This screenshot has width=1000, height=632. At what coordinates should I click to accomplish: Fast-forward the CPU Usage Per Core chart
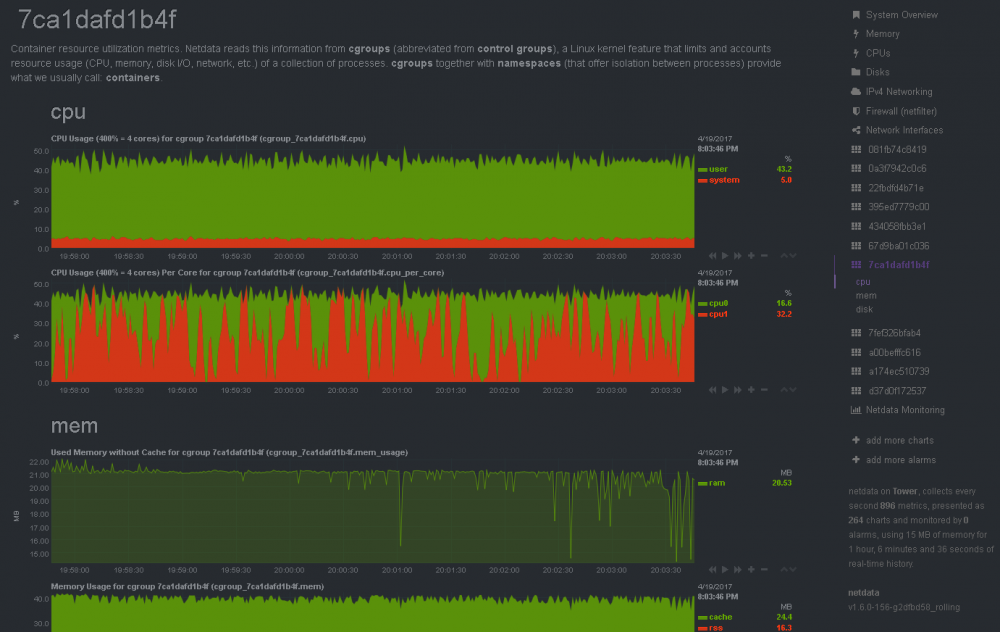pyautogui.click(x=738, y=390)
